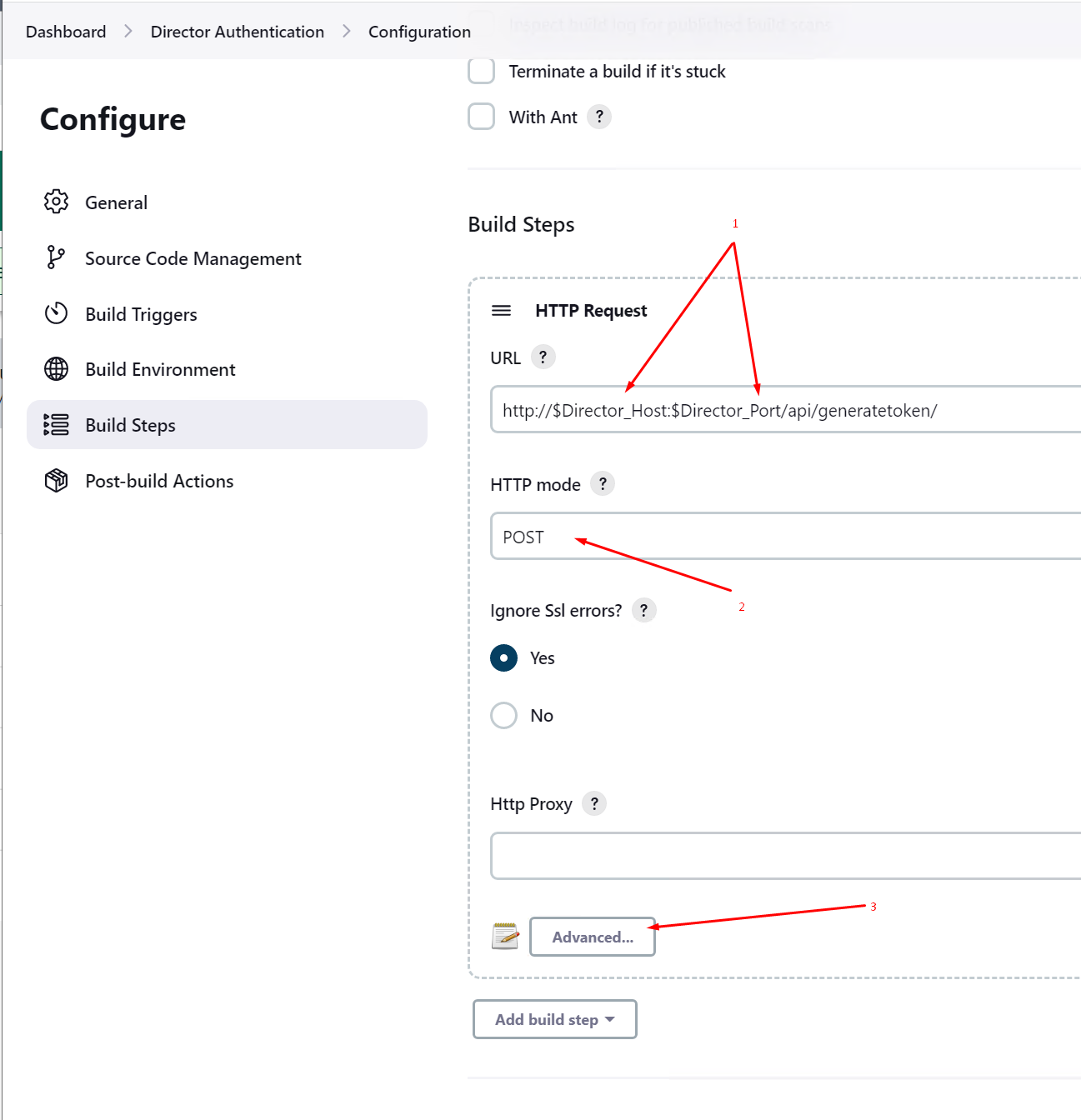1081x1120 pixels.
Task: Select Build Steps in the Configure sidebar
Action: coord(130,424)
